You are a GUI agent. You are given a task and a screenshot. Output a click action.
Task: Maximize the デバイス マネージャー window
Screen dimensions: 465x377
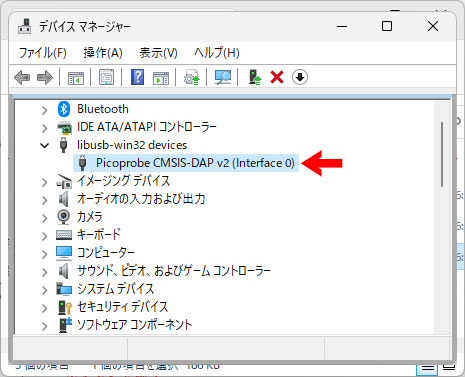tap(387, 26)
